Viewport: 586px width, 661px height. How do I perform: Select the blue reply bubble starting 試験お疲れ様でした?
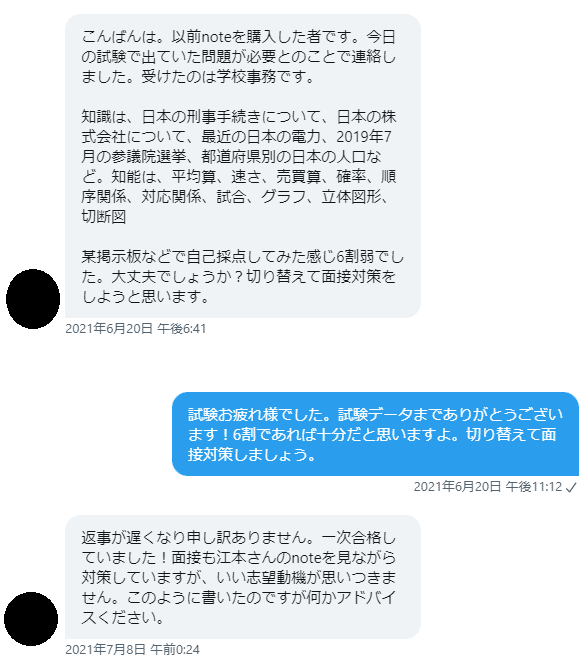(375, 434)
